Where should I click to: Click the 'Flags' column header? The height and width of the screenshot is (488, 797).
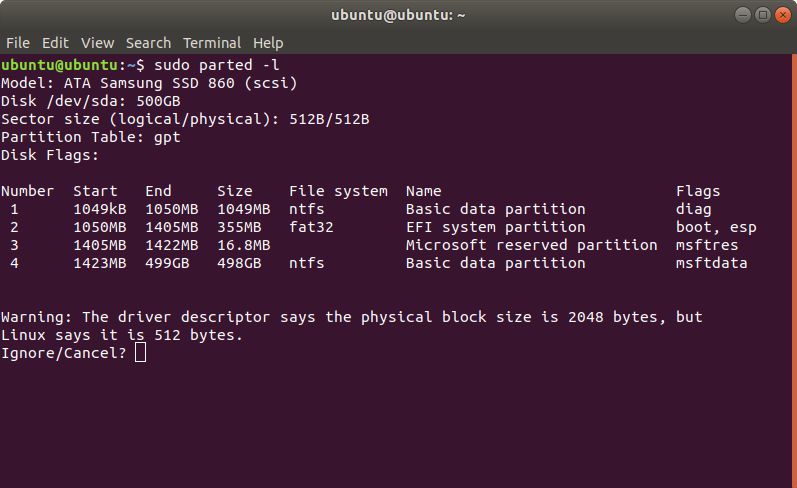tap(698, 191)
